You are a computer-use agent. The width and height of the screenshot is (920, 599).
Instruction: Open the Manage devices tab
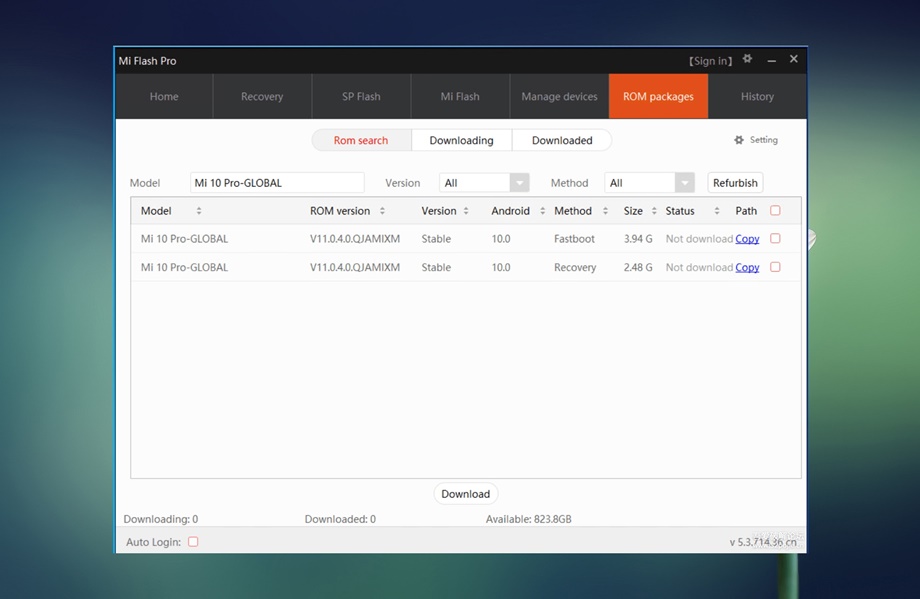click(559, 96)
